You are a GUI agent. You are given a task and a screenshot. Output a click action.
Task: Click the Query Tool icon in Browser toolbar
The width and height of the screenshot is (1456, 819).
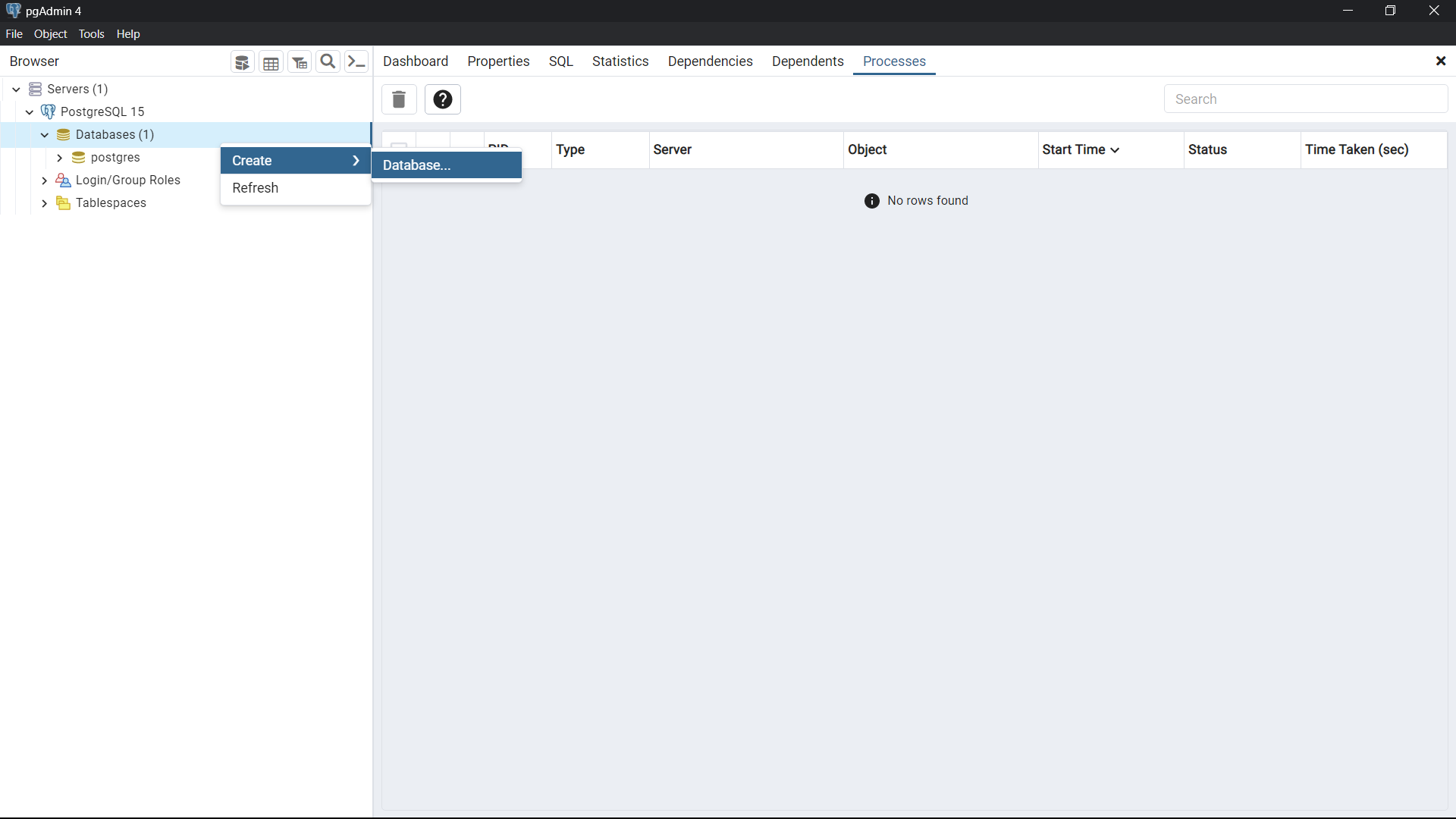coord(242,62)
